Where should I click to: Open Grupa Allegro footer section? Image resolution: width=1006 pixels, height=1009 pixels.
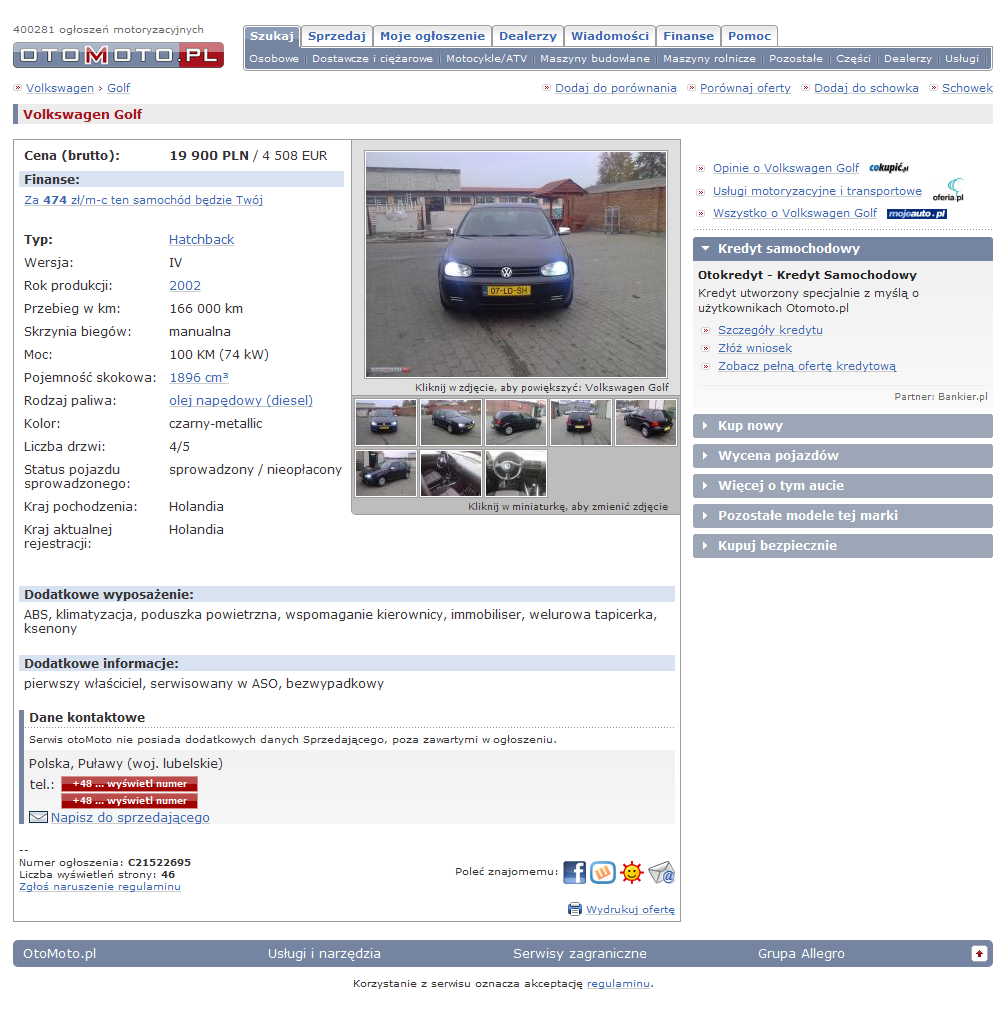tap(801, 954)
